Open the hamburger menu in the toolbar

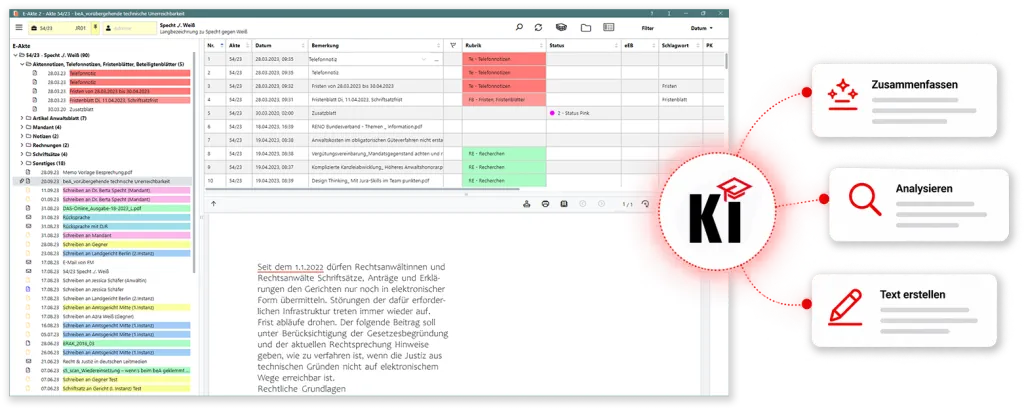tap(19, 27)
